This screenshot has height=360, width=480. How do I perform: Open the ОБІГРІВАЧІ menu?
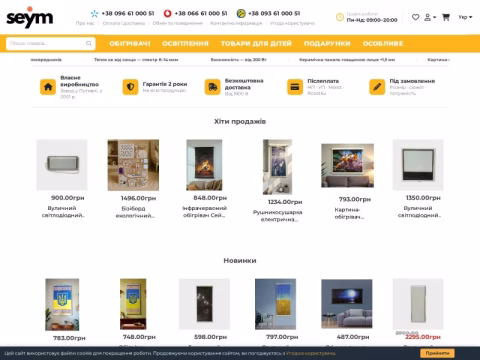pyautogui.click(x=130, y=44)
